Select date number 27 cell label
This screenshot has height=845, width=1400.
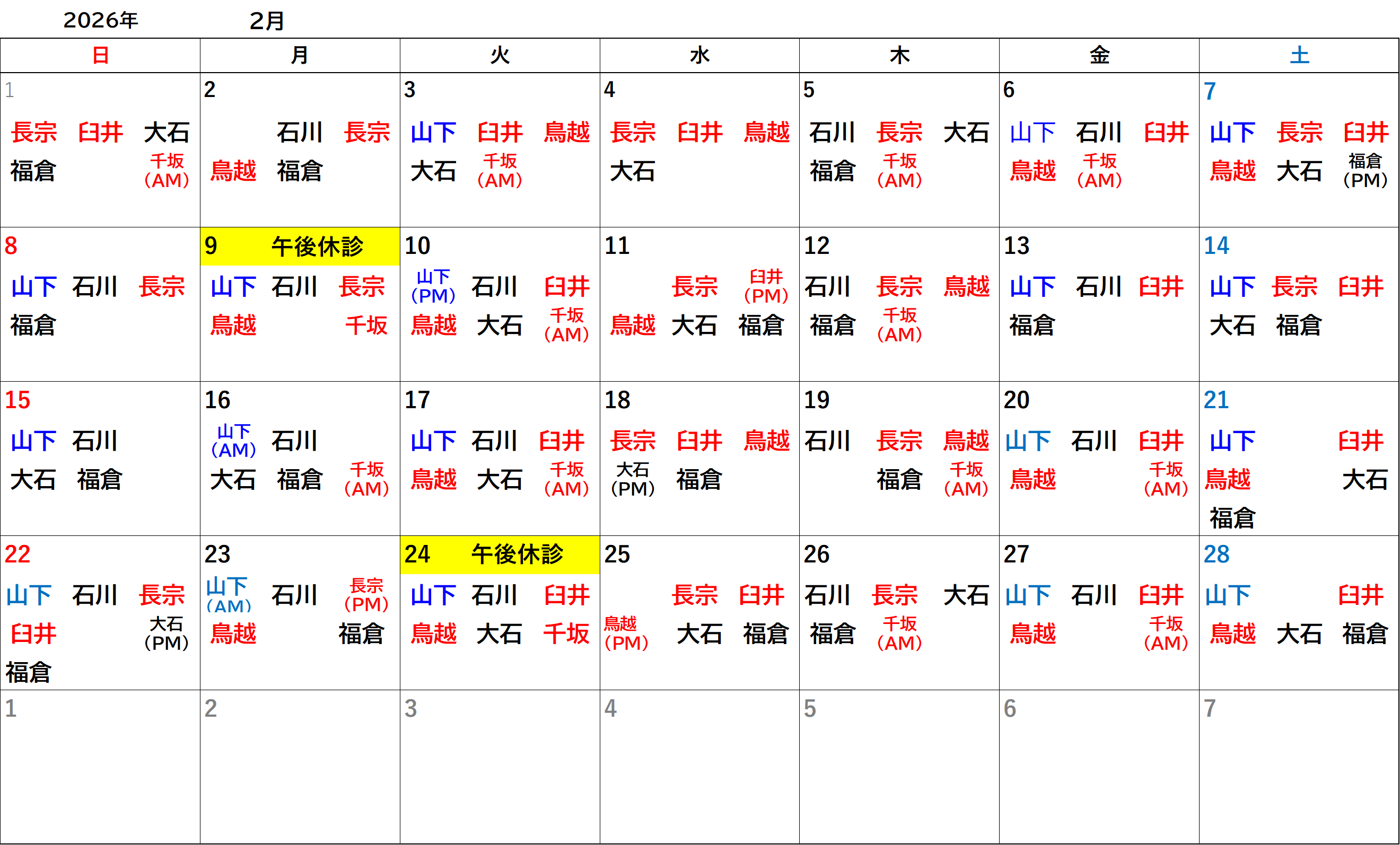click(x=1016, y=554)
